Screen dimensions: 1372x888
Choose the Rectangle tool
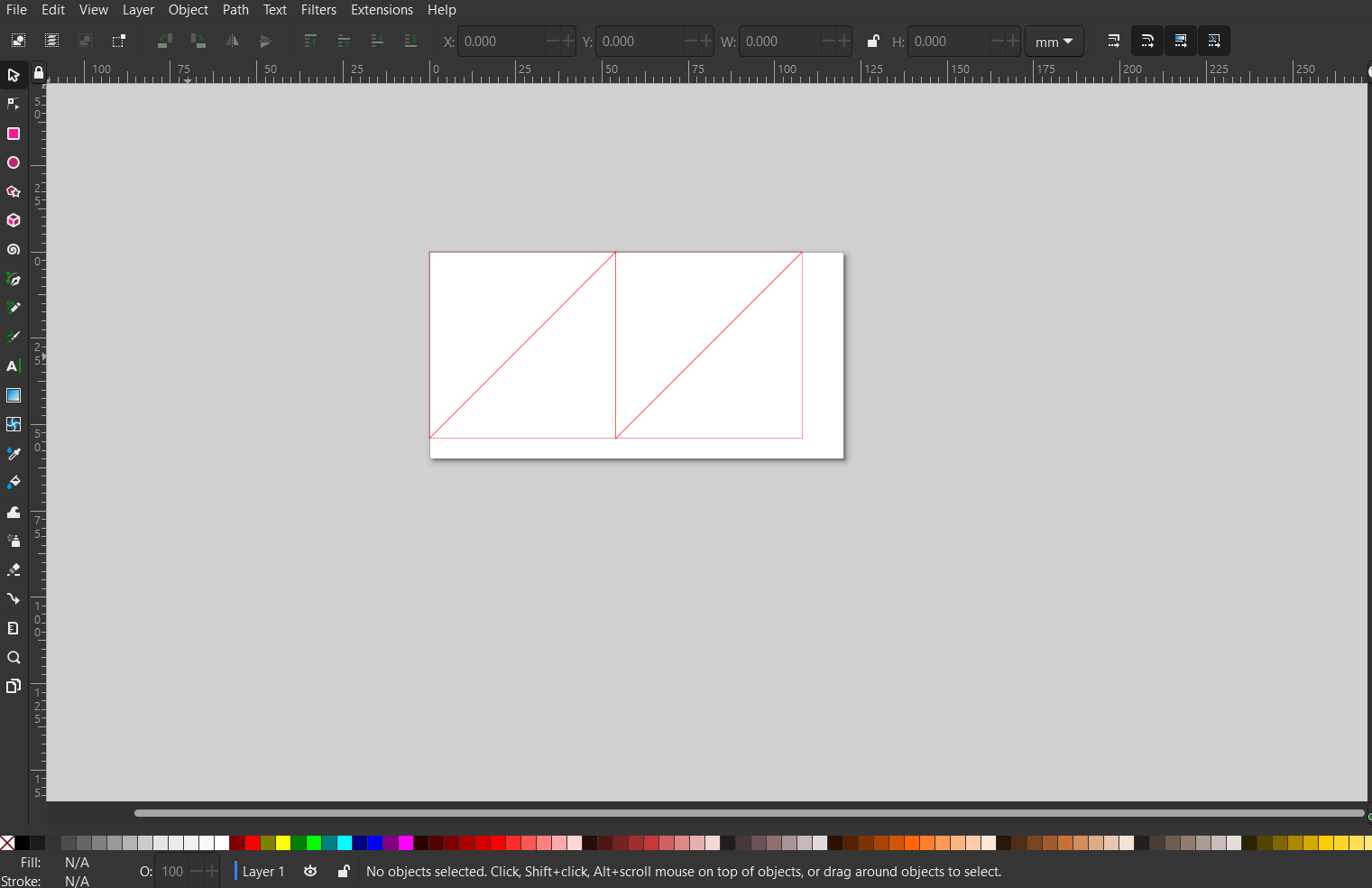coord(14,134)
